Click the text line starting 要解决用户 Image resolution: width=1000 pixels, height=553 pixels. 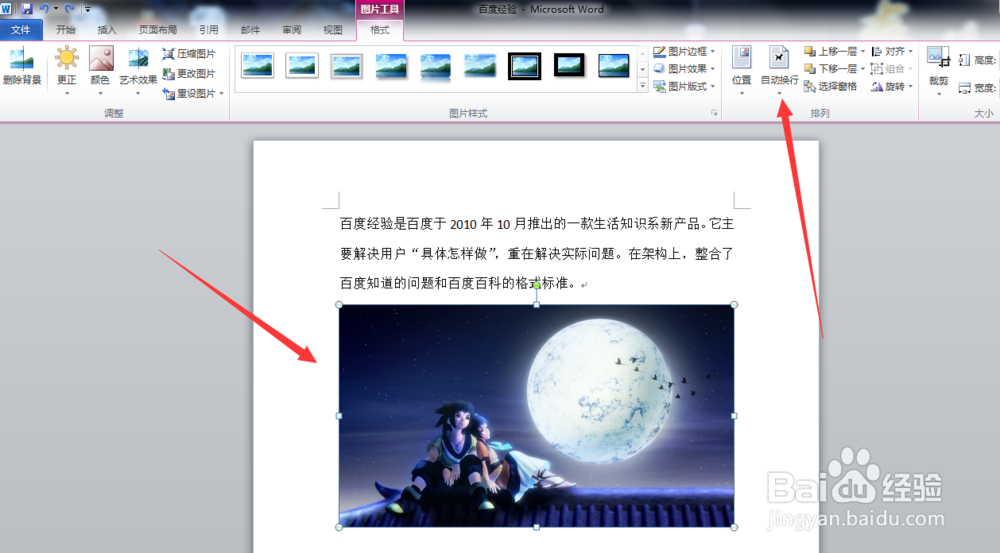click(536, 254)
